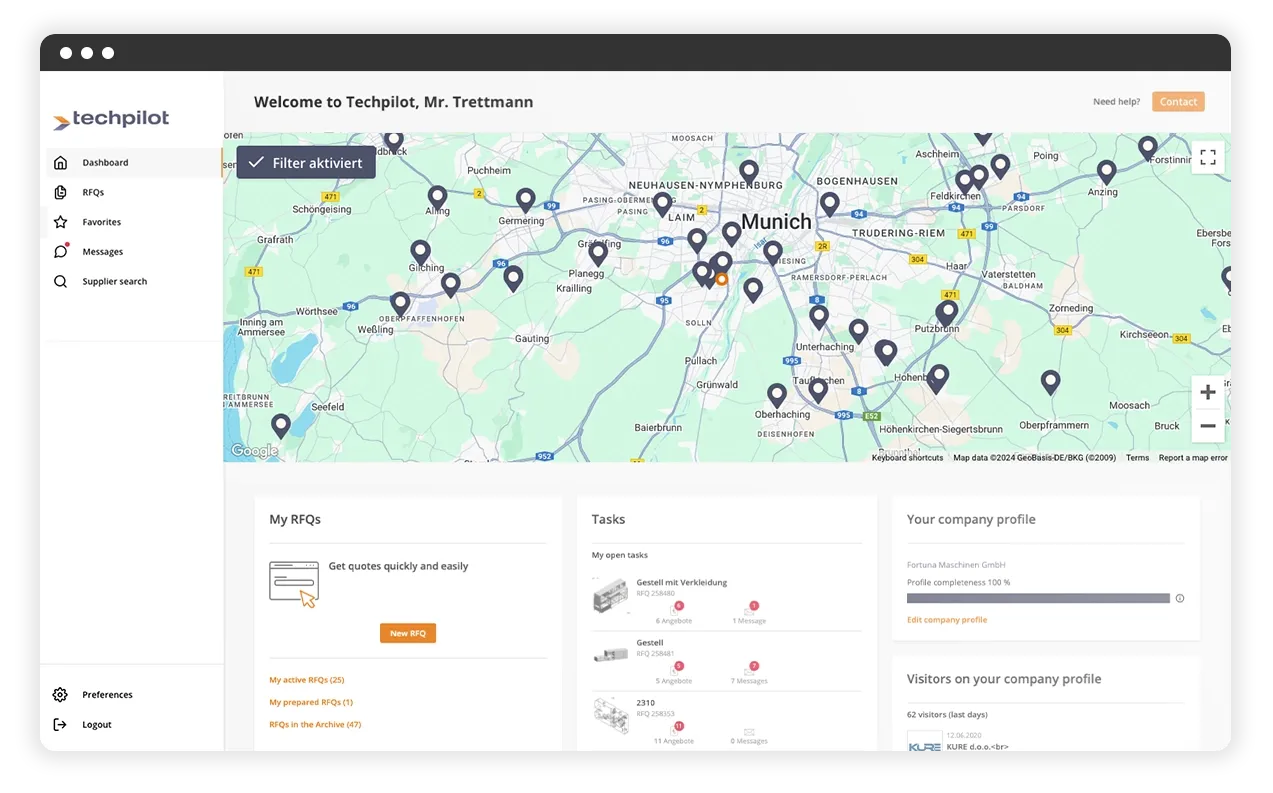Open Dashboard in the sidebar

(x=134, y=163)
